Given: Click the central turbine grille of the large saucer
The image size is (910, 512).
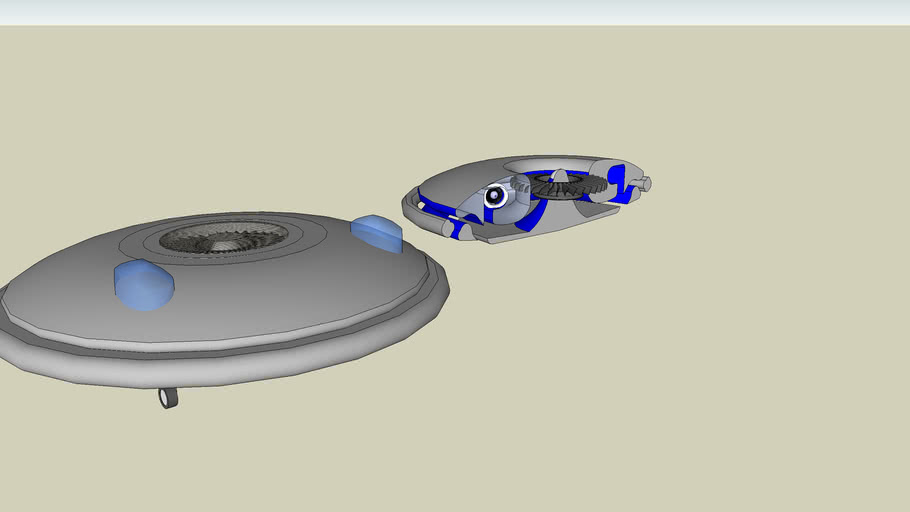Looking at the screenshot, I should coord(223,237).
